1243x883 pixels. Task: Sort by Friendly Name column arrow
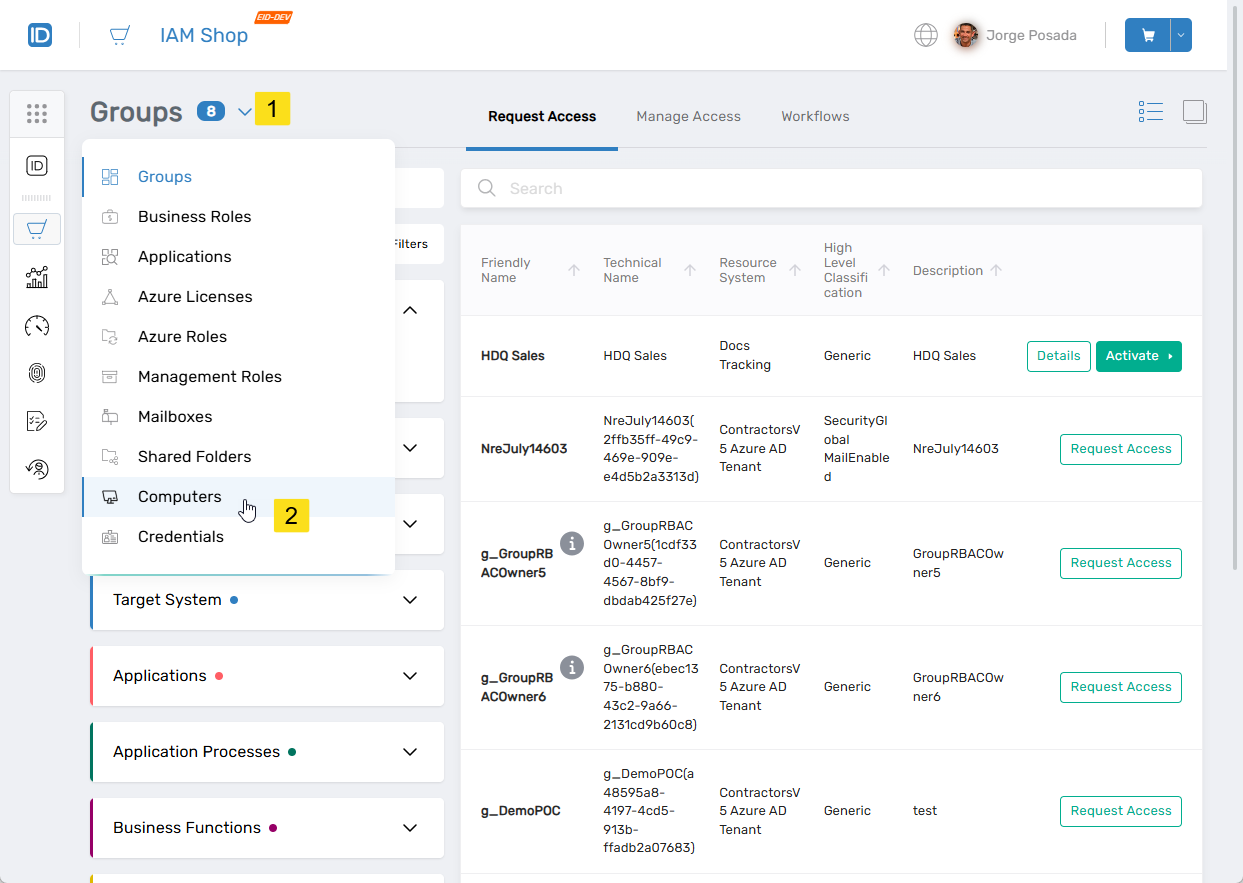(x=574, y=270)
